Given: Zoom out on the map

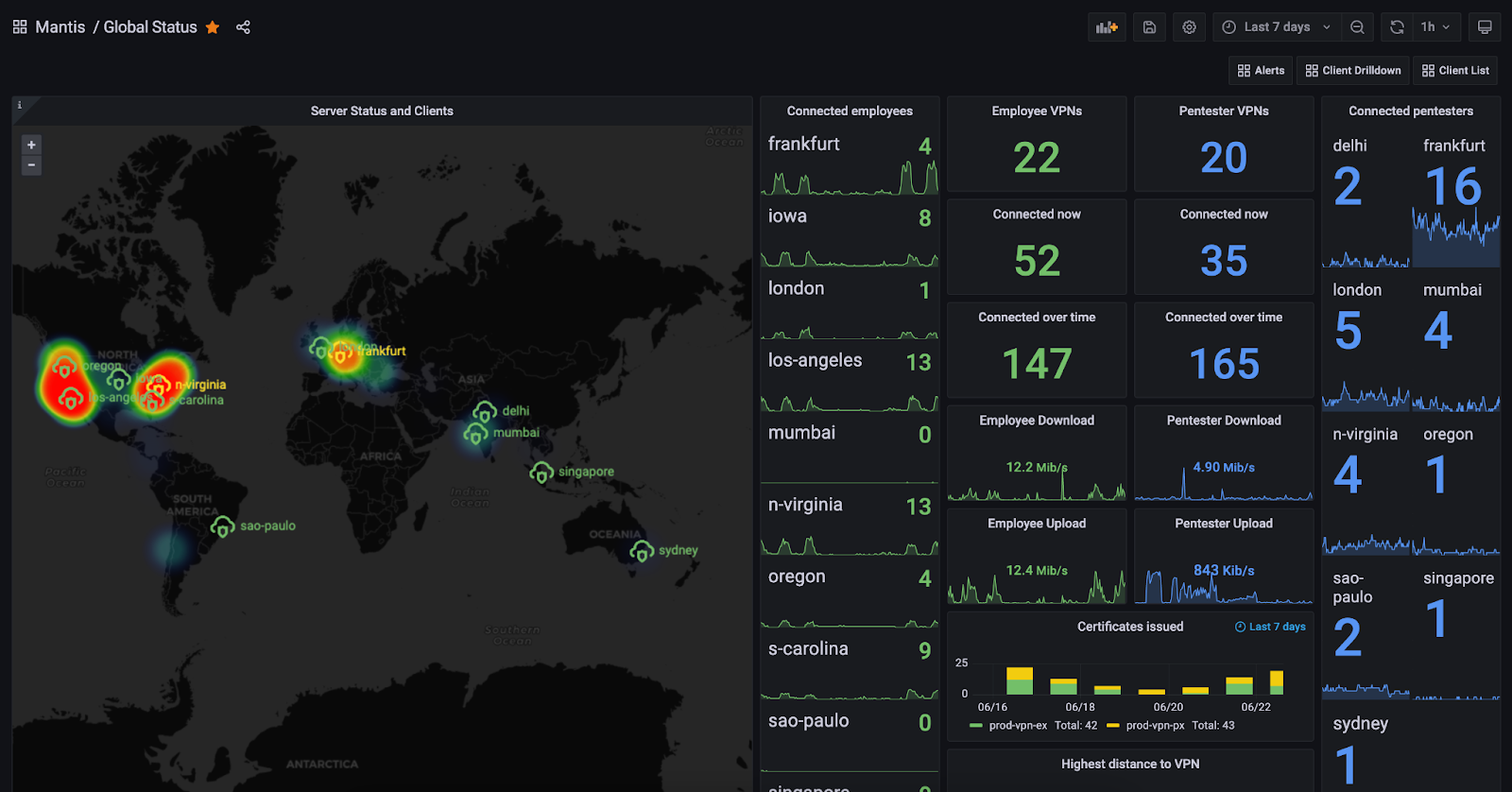Looking at the screenshot, I should 31,165.
